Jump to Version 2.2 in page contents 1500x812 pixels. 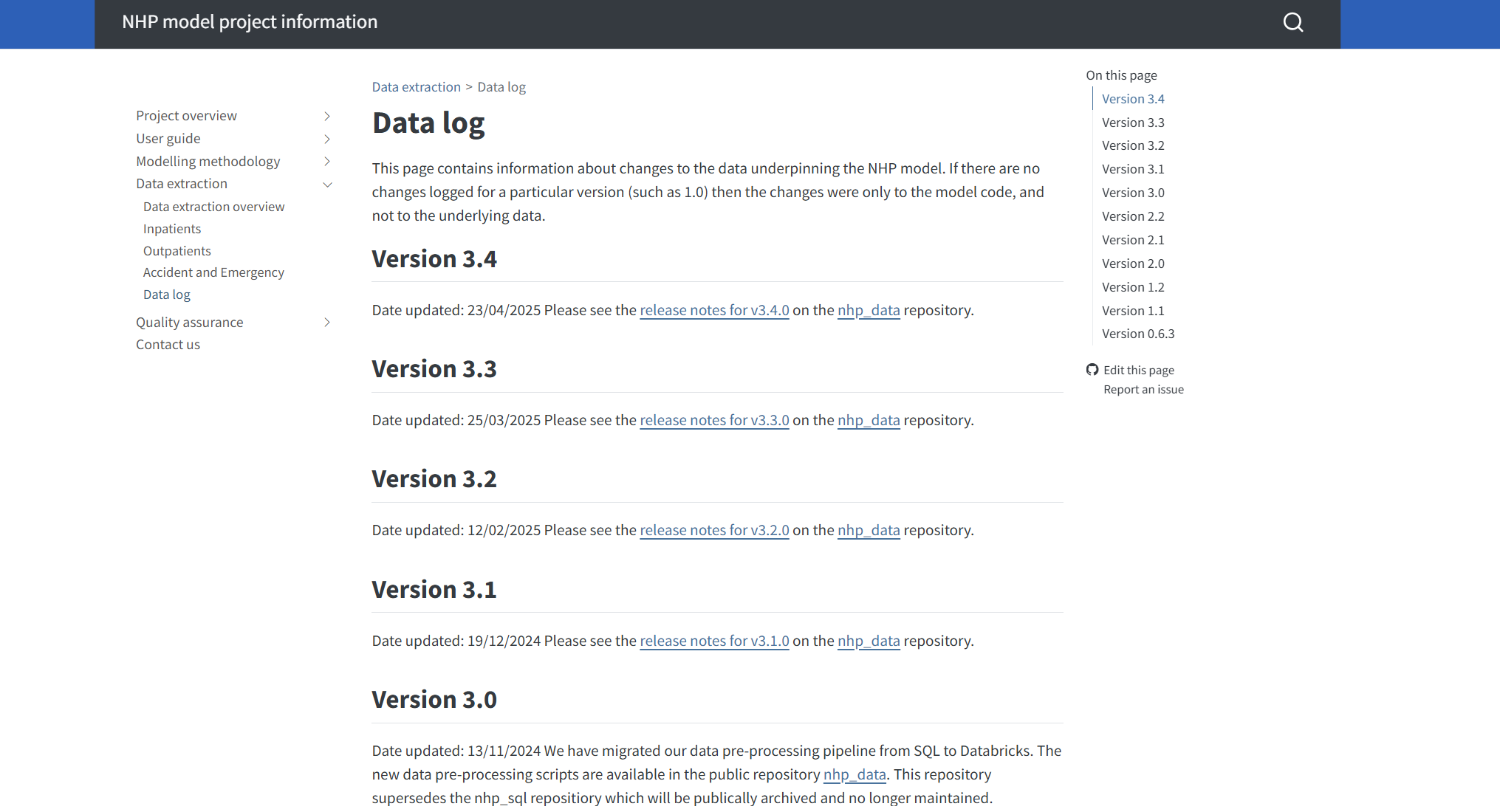click(1133, 216)
